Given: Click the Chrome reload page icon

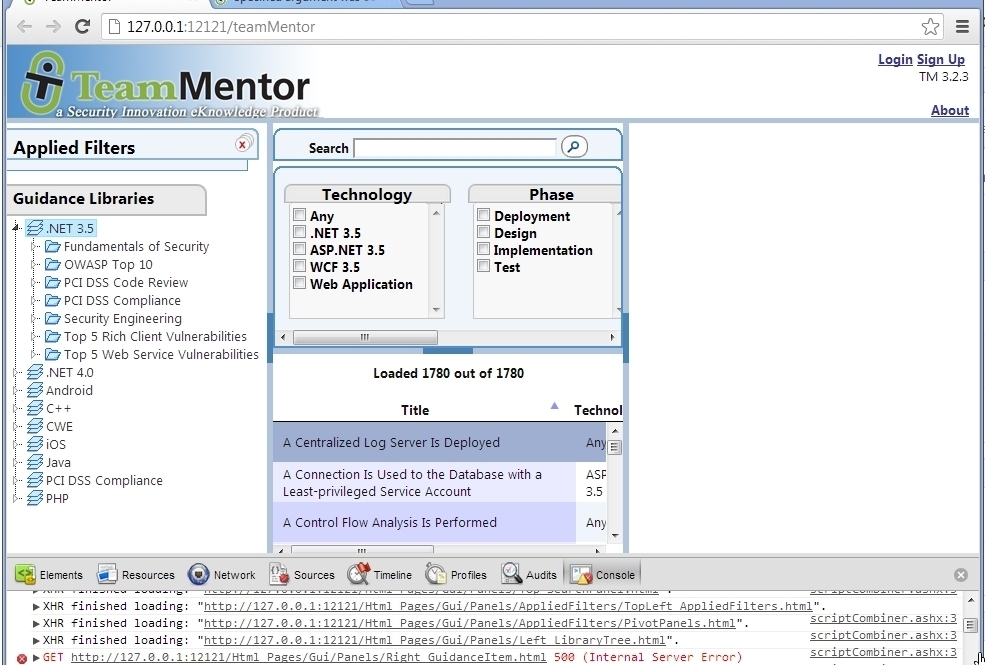Looking at the screenshot, I should (83, 26).
